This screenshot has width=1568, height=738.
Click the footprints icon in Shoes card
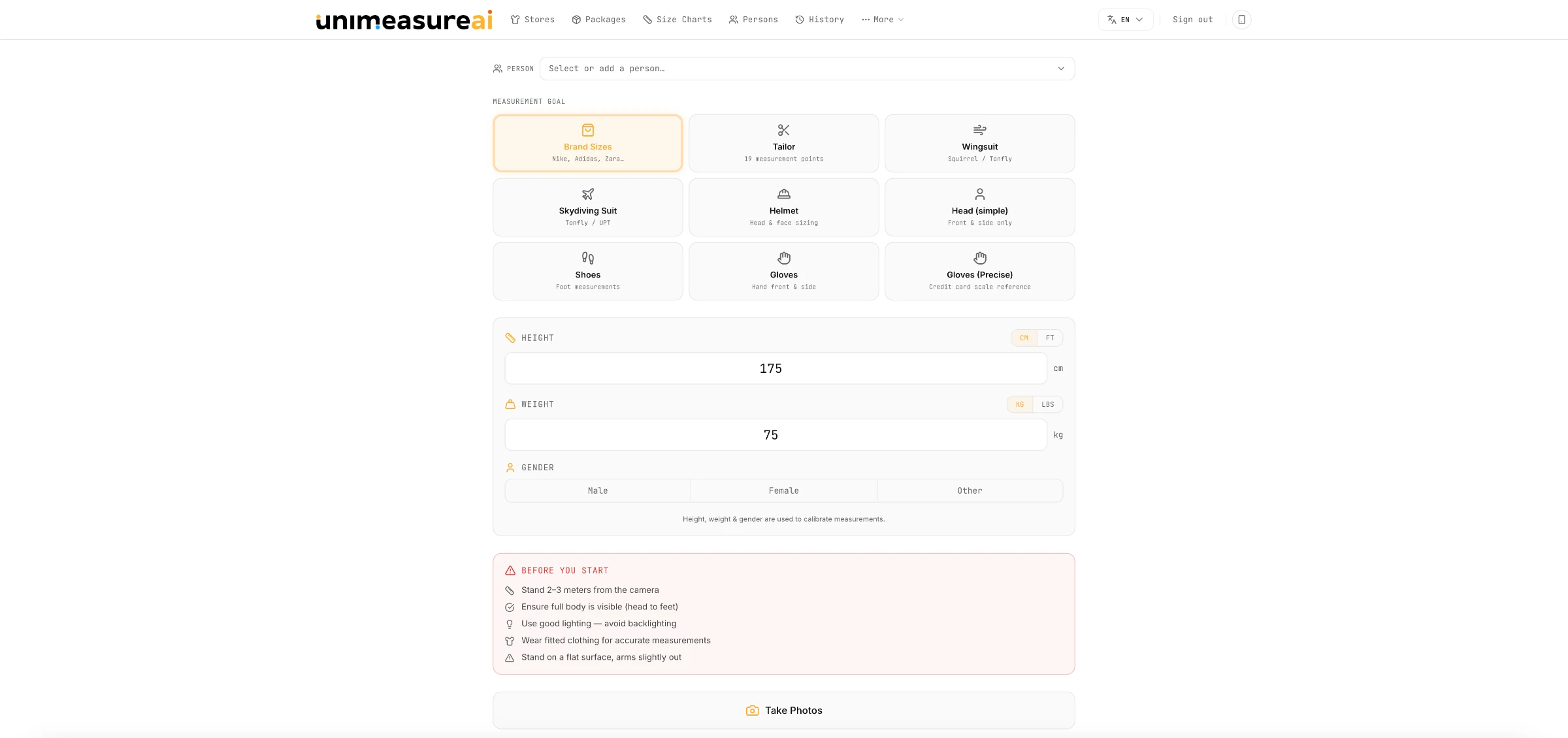click(588, 258)
